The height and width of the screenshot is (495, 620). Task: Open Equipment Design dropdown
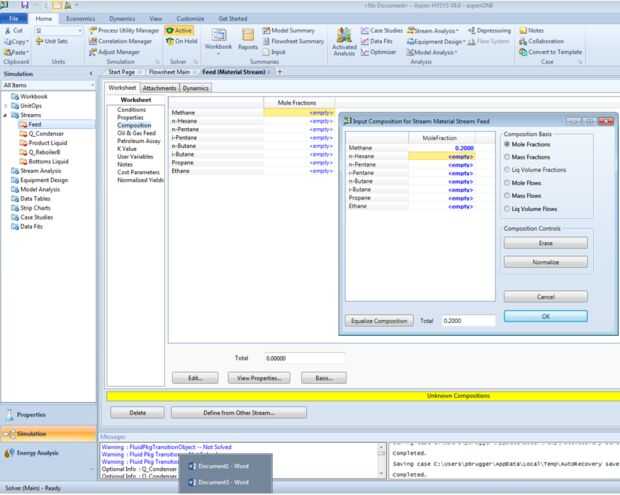pyautogui.click(x=437, y=41)
